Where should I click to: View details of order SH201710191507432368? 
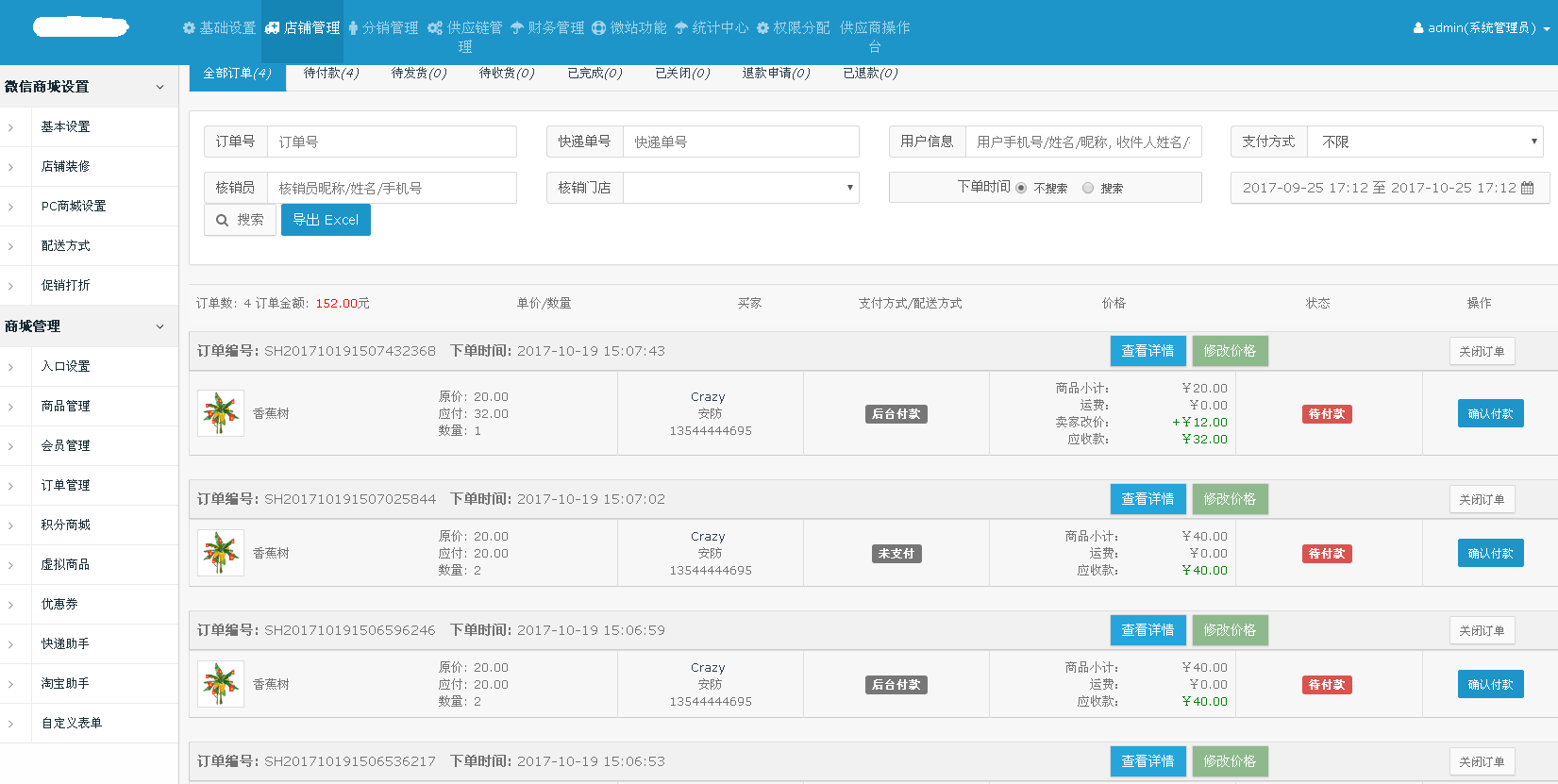coord(1148,351)
